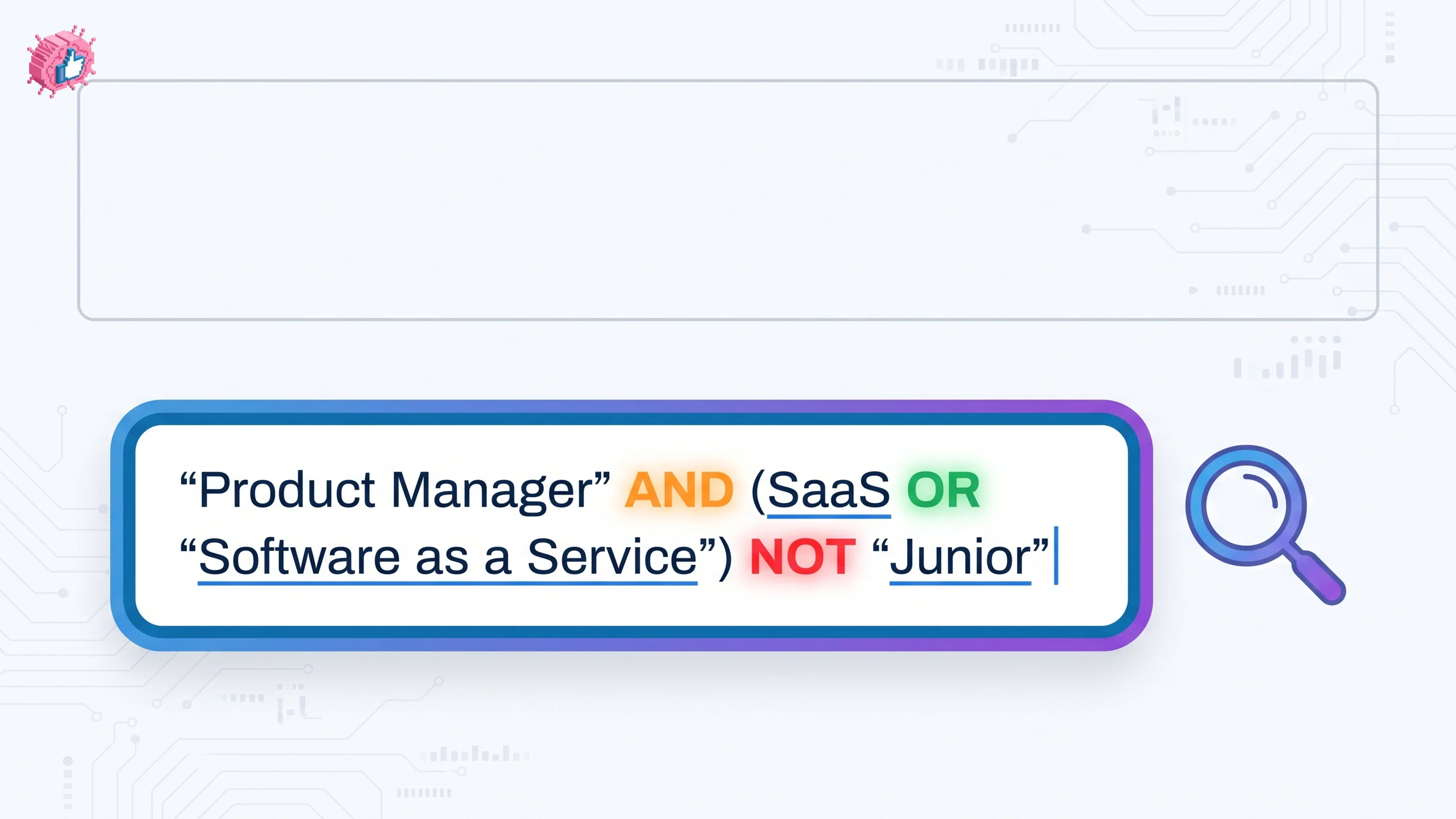Click the magnifying glass search icon
Viewport: 1456px width, 819px height.
[1265, 524]
